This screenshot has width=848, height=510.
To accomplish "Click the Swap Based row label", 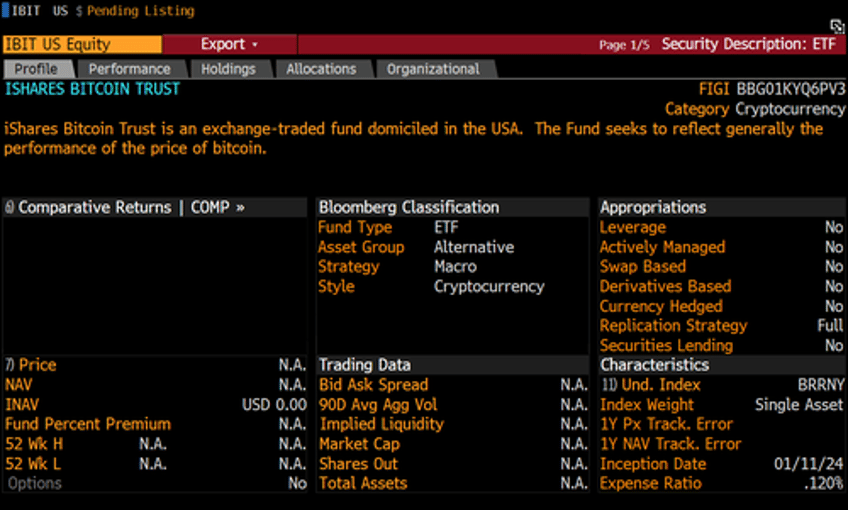I will coord(643,267).
